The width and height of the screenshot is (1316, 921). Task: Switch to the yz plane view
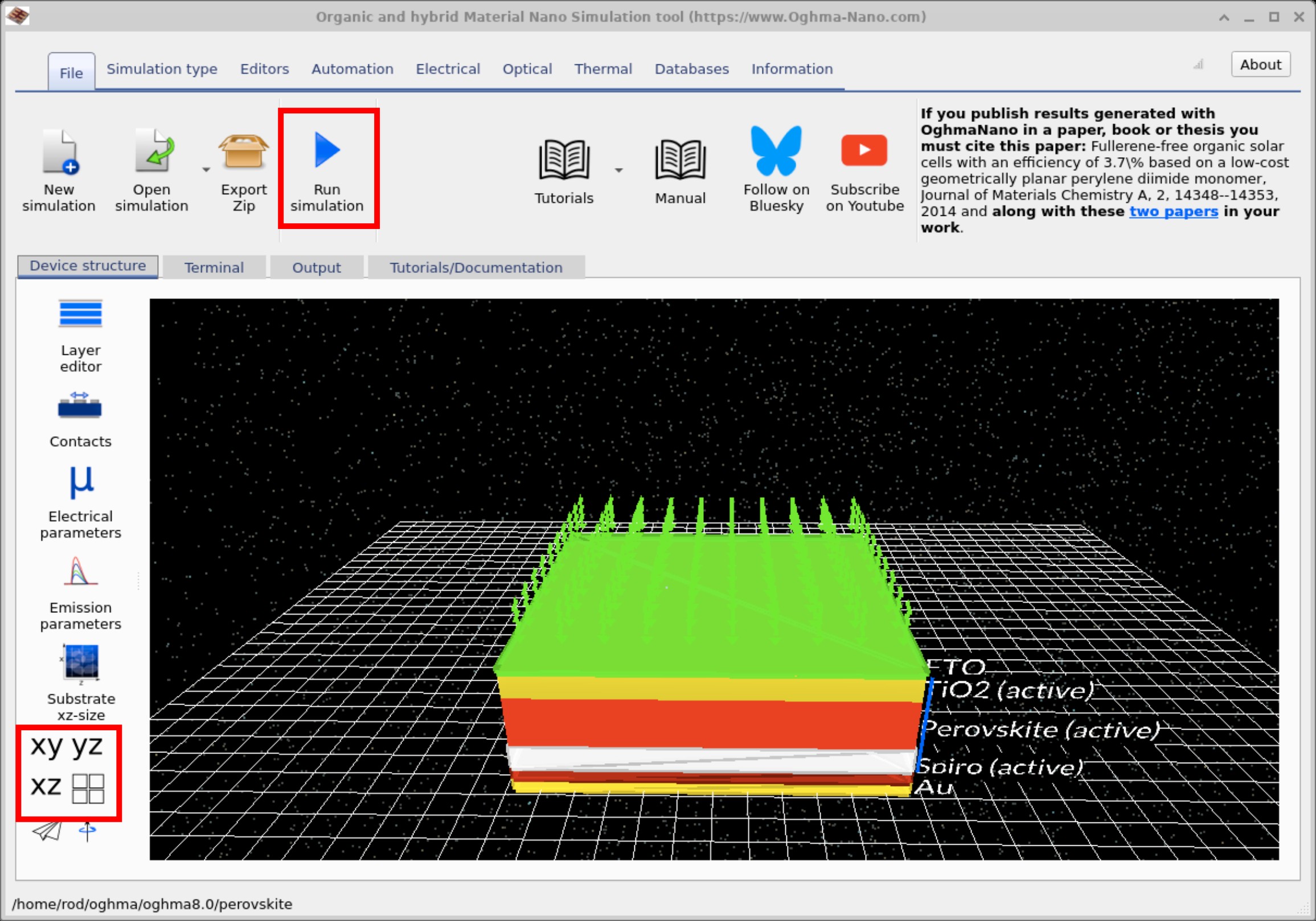[87, 746]
